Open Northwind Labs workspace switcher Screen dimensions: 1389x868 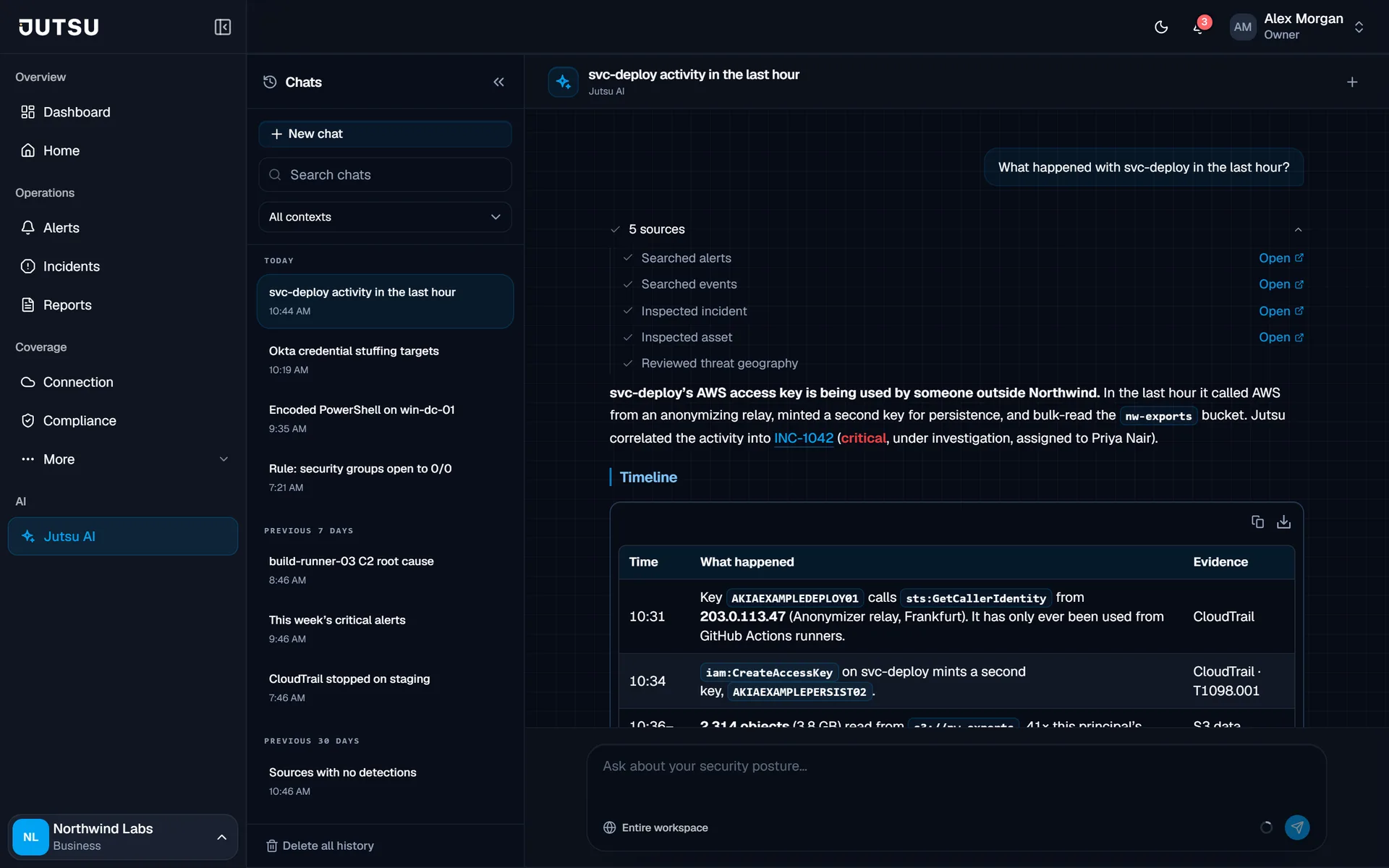[123, 837]
